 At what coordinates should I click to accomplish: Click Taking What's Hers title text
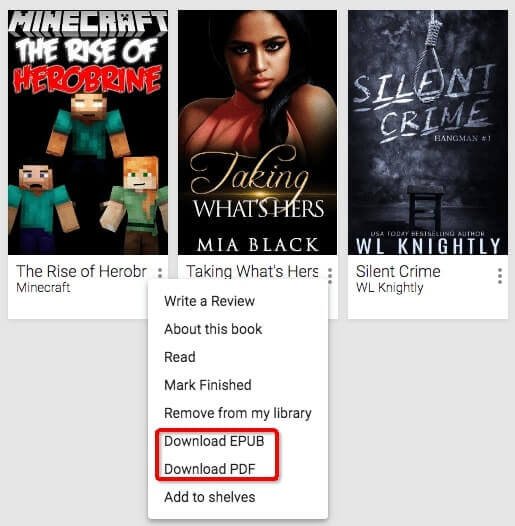click(x=252, y=271)
